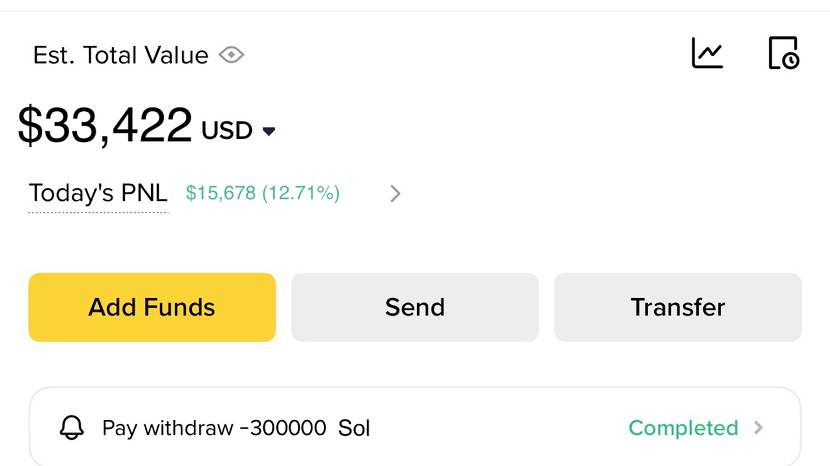Click the Sol token label in notification
830x466 pixels.
(x=354, y=428)
